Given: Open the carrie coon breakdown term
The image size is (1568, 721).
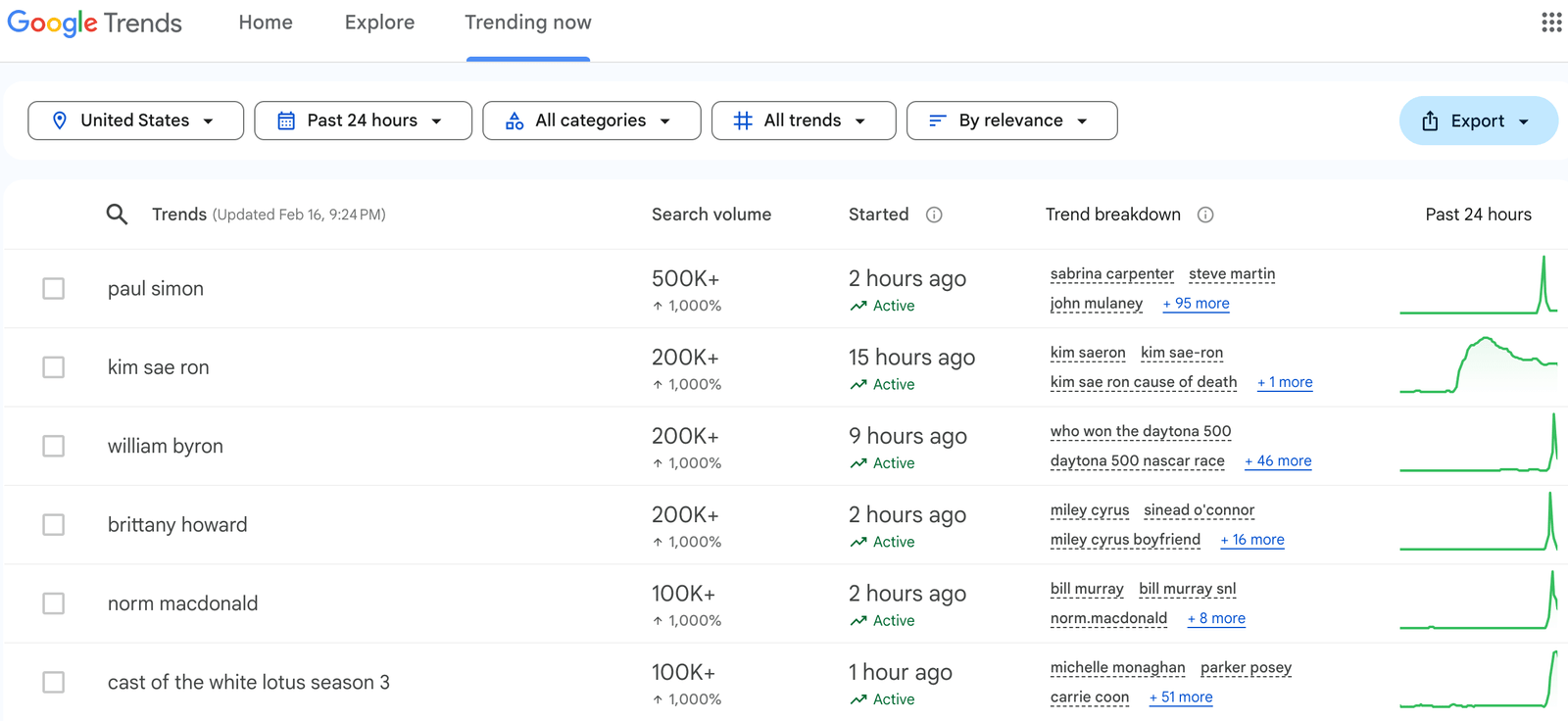Looking at the screenshot, I should tap(1090, 697).
